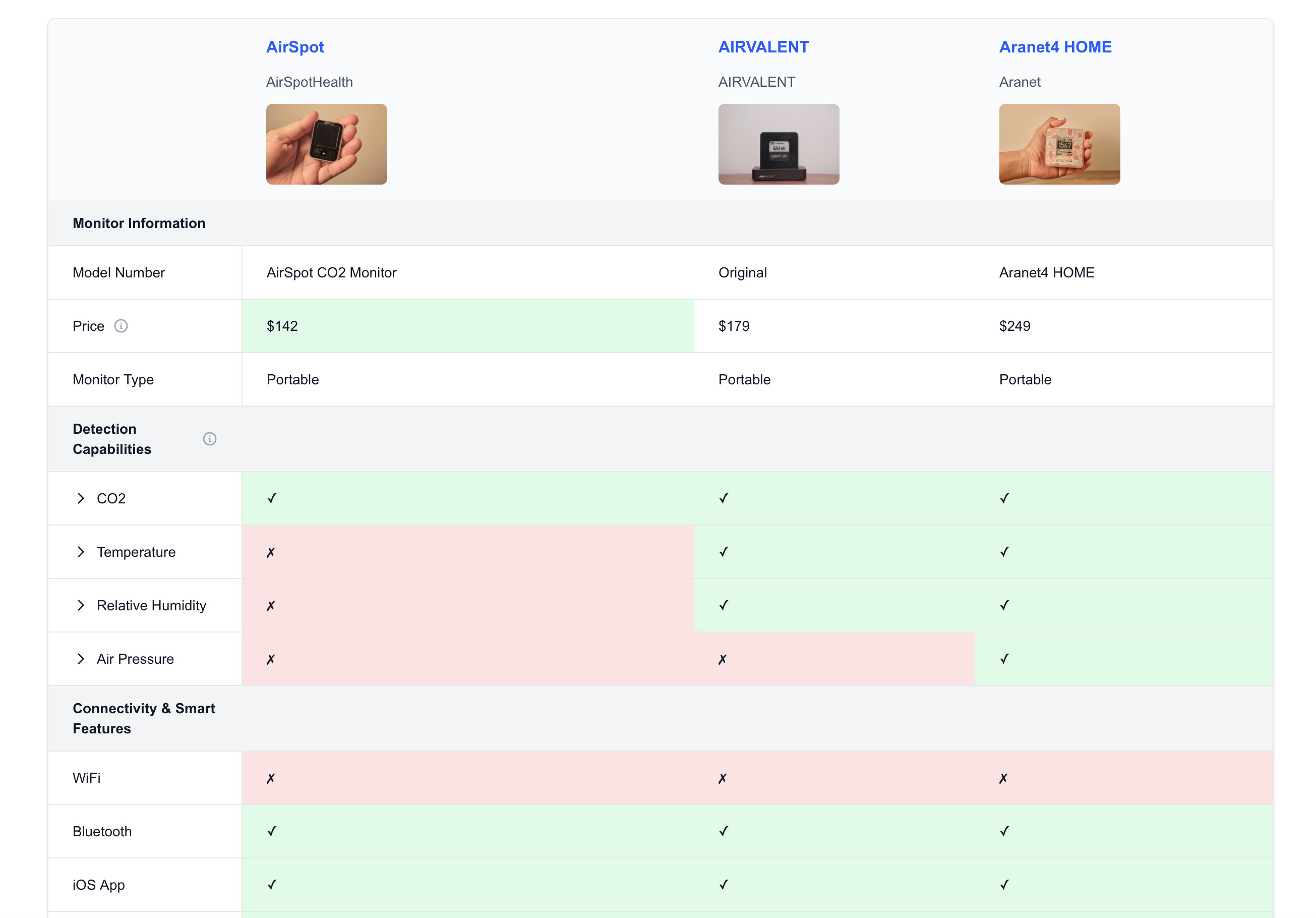1316x918 pixels.
Task: Open the AIRVALENT product link
Action: [x=763, y=47]
